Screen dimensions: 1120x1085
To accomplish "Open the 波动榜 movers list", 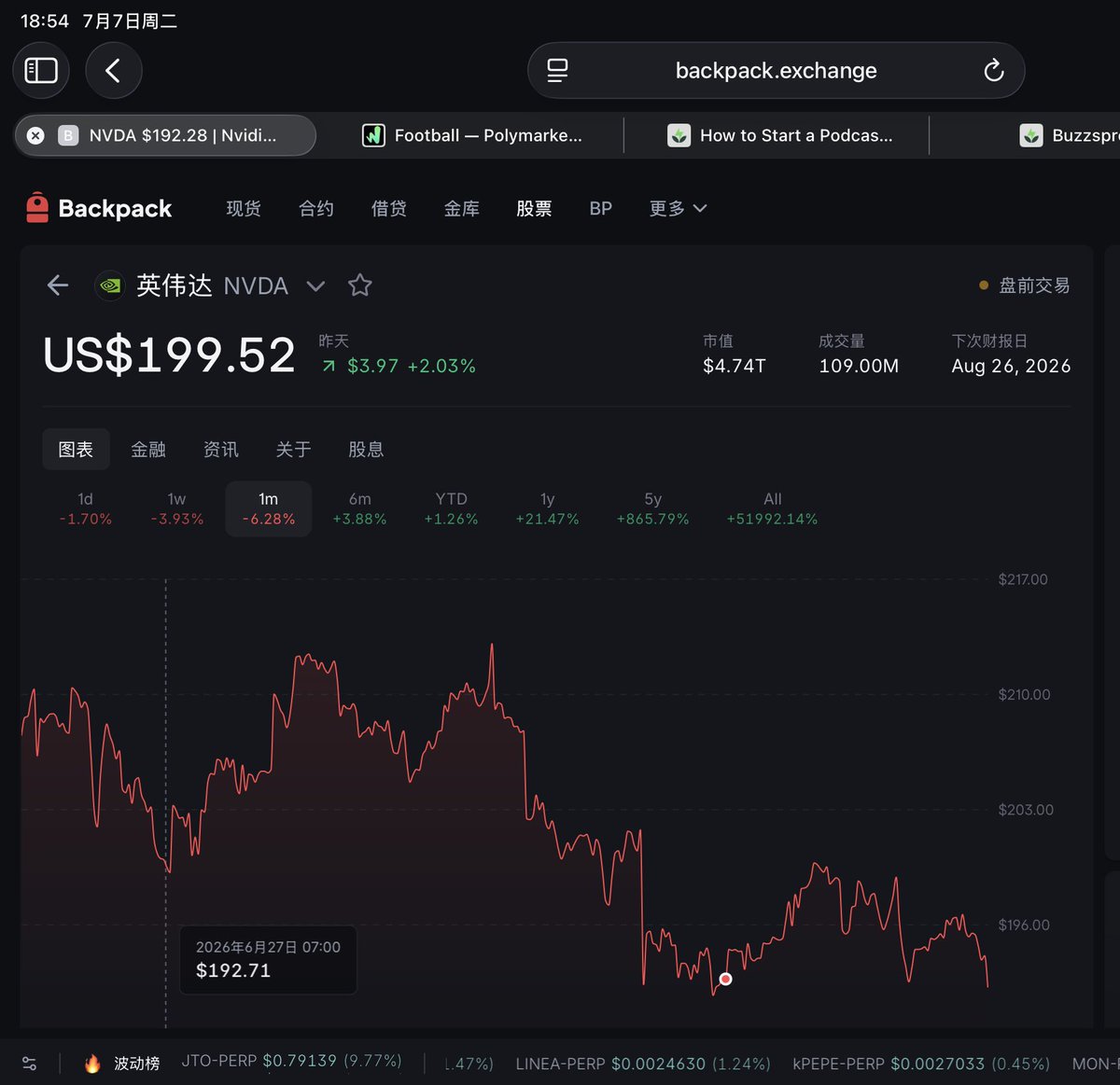I will pos(137,1063).
